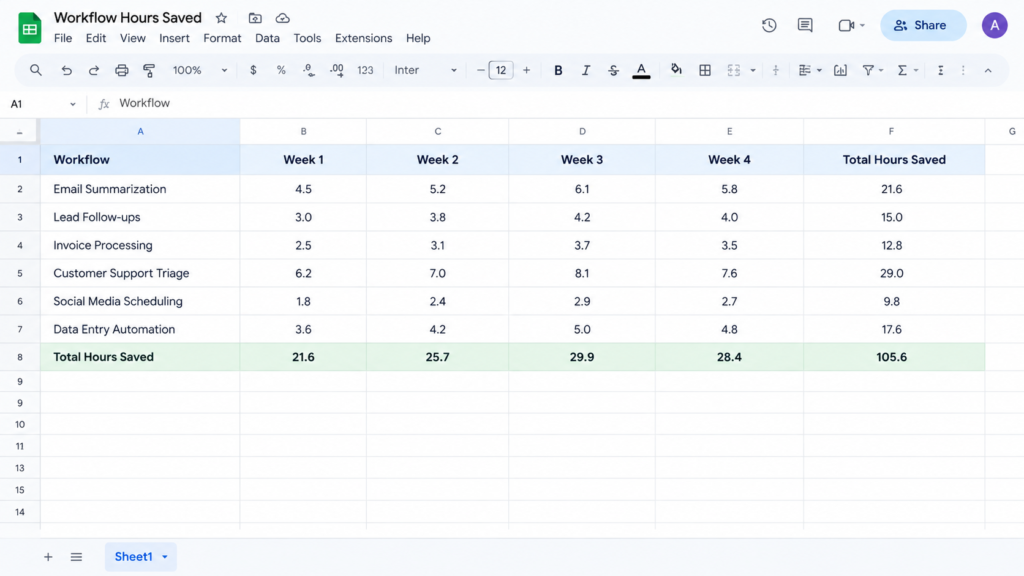This screenshot has width=1024, height=576.
Task: Open the name box dropdown arrow
Action: pos(72,104)
